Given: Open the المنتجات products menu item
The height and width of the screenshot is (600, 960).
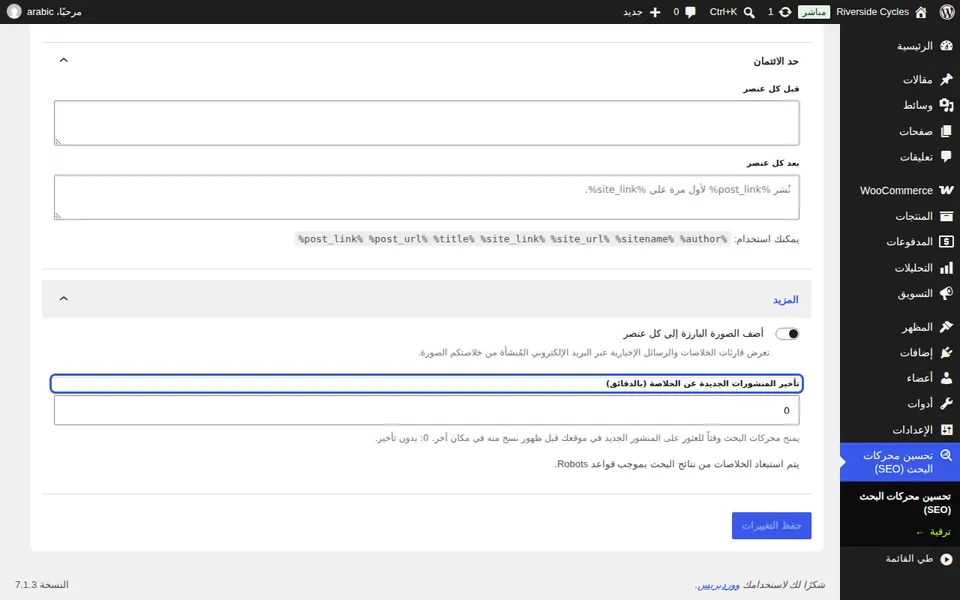Looking at the screenshot, I should coord(900,216).
